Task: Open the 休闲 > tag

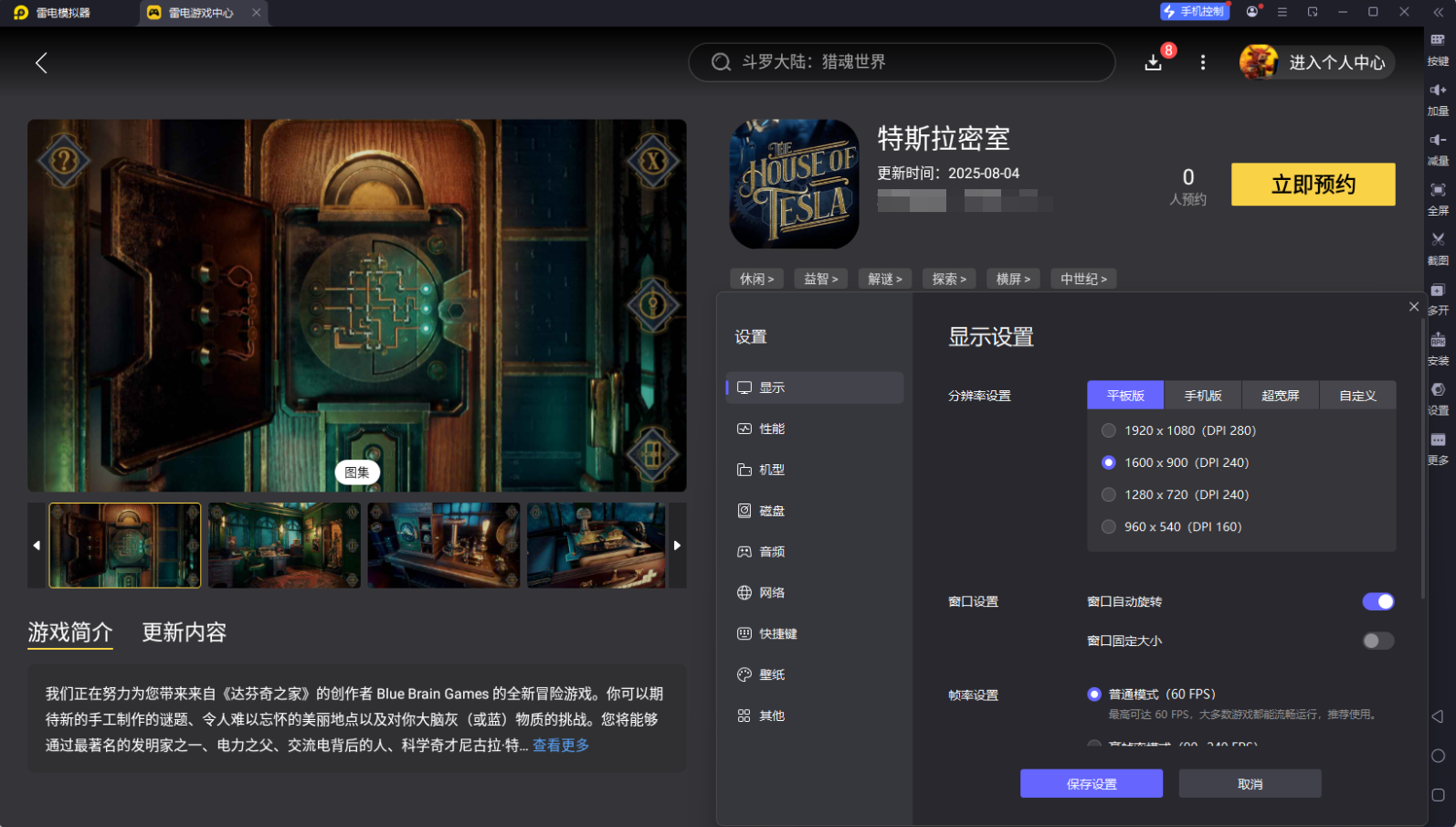Action: pyautogui.click(x=757, y=279)
